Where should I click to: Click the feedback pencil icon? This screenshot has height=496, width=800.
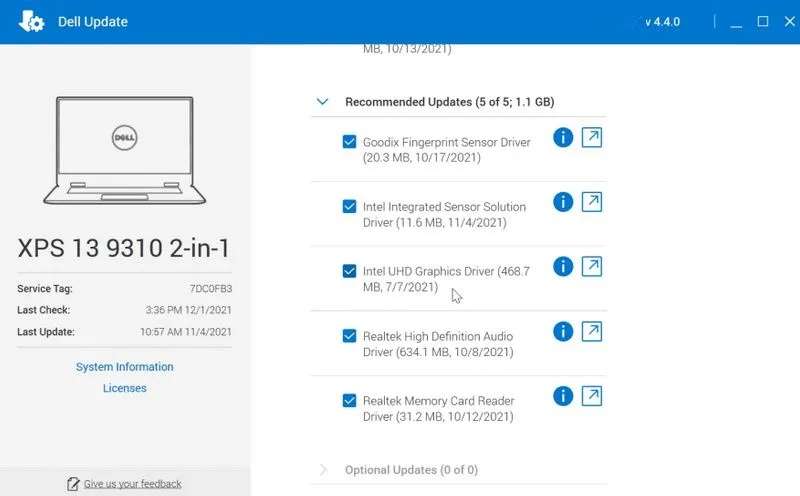pyautogui.click(x=73, y=484)
